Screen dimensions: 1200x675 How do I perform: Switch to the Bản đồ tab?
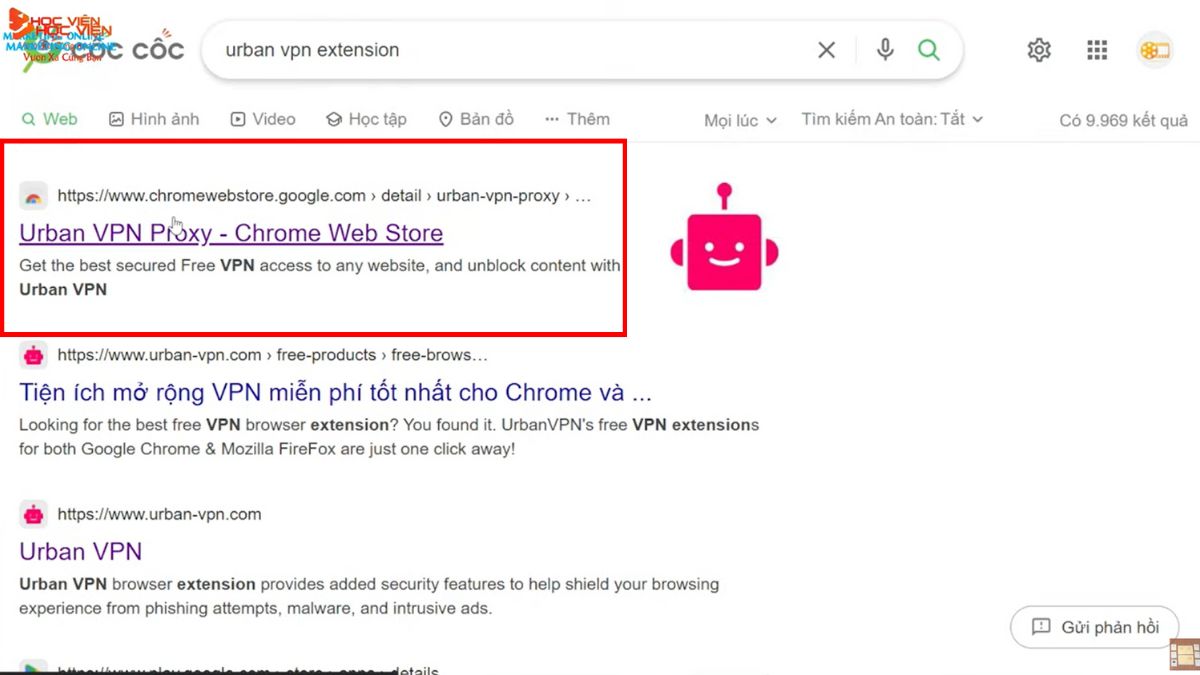pos(476,119)
